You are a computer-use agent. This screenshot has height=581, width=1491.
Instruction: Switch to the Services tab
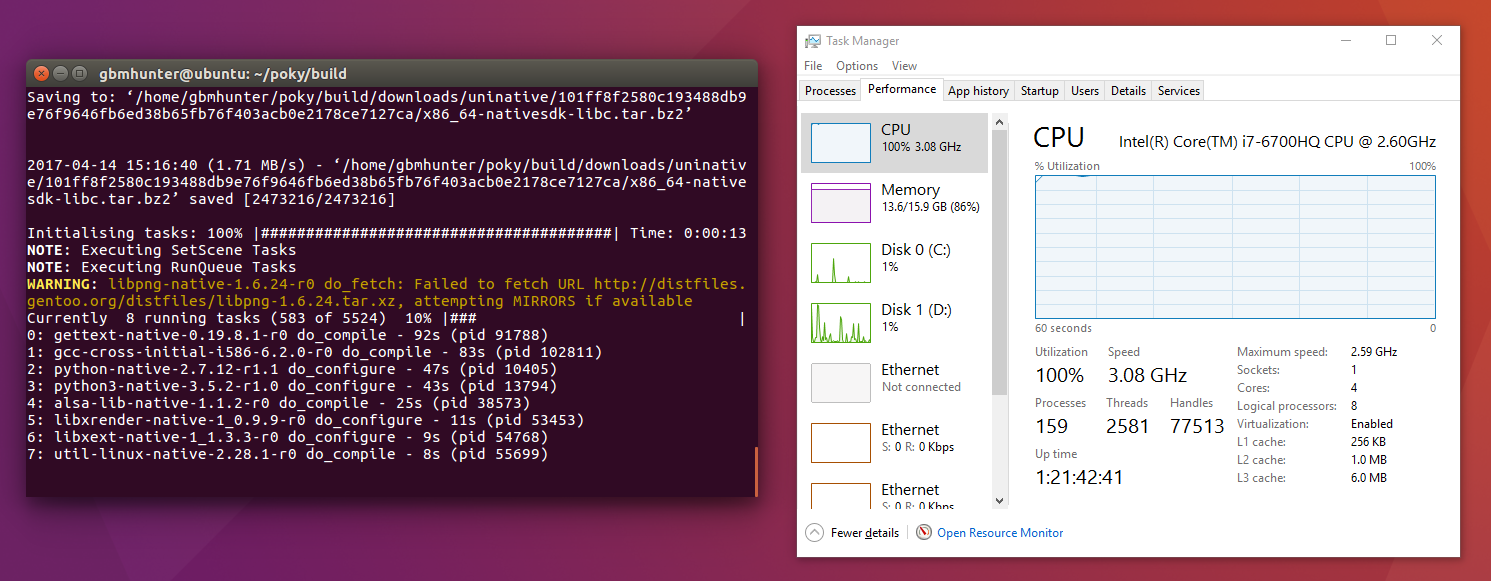(x=1178, y=91)
